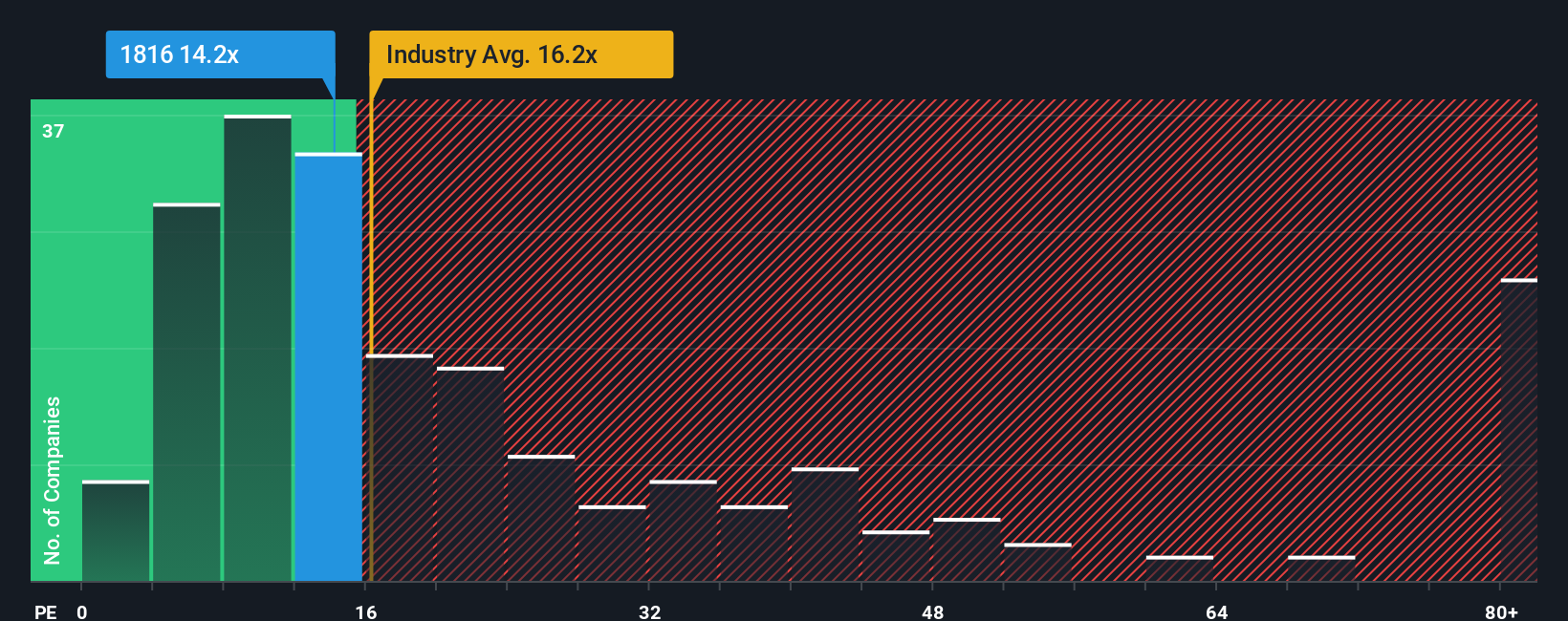
Task: Click the 16 tick label on the x-axis
Action: click(x=366, y=611)
